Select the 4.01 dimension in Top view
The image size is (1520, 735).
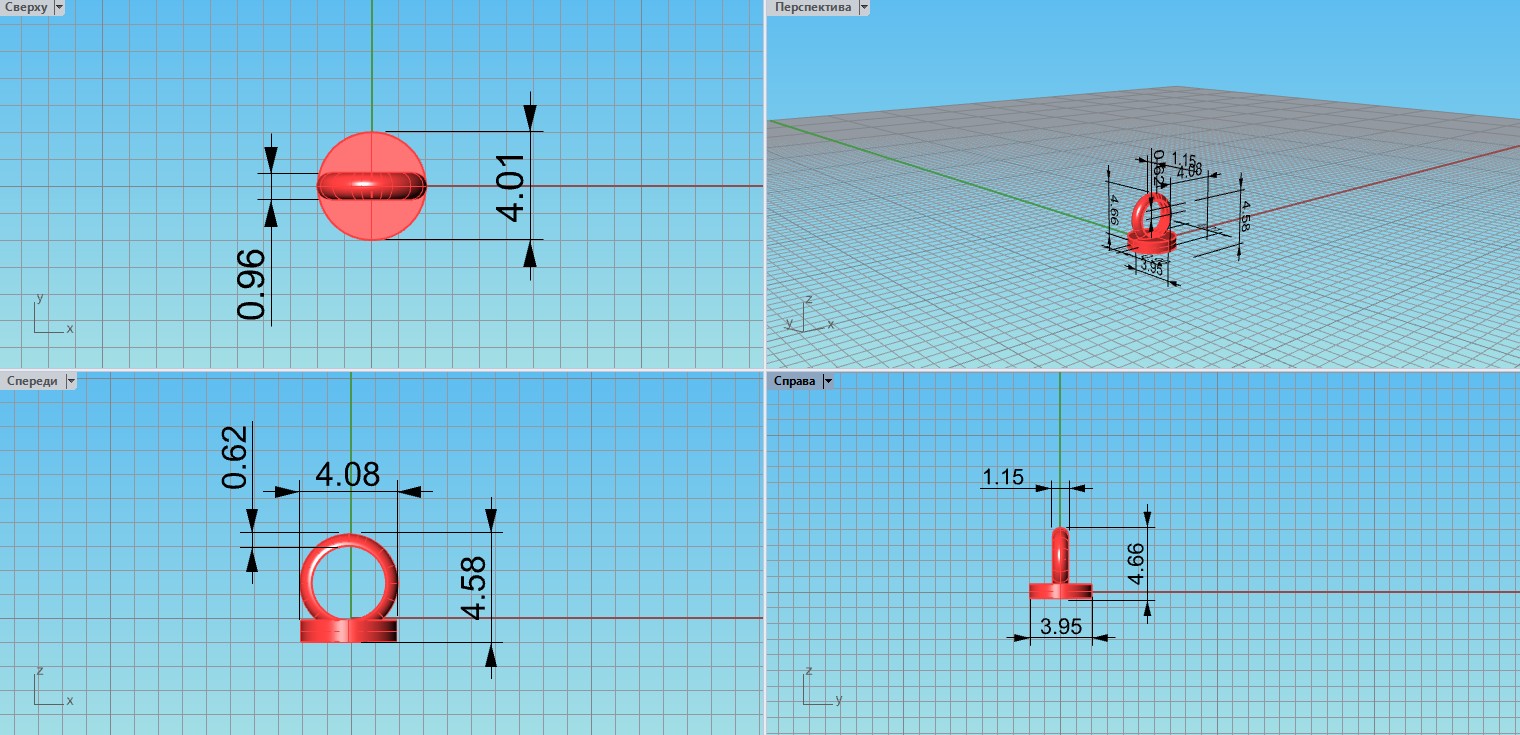pyautogui.click(x=510, y=187)
